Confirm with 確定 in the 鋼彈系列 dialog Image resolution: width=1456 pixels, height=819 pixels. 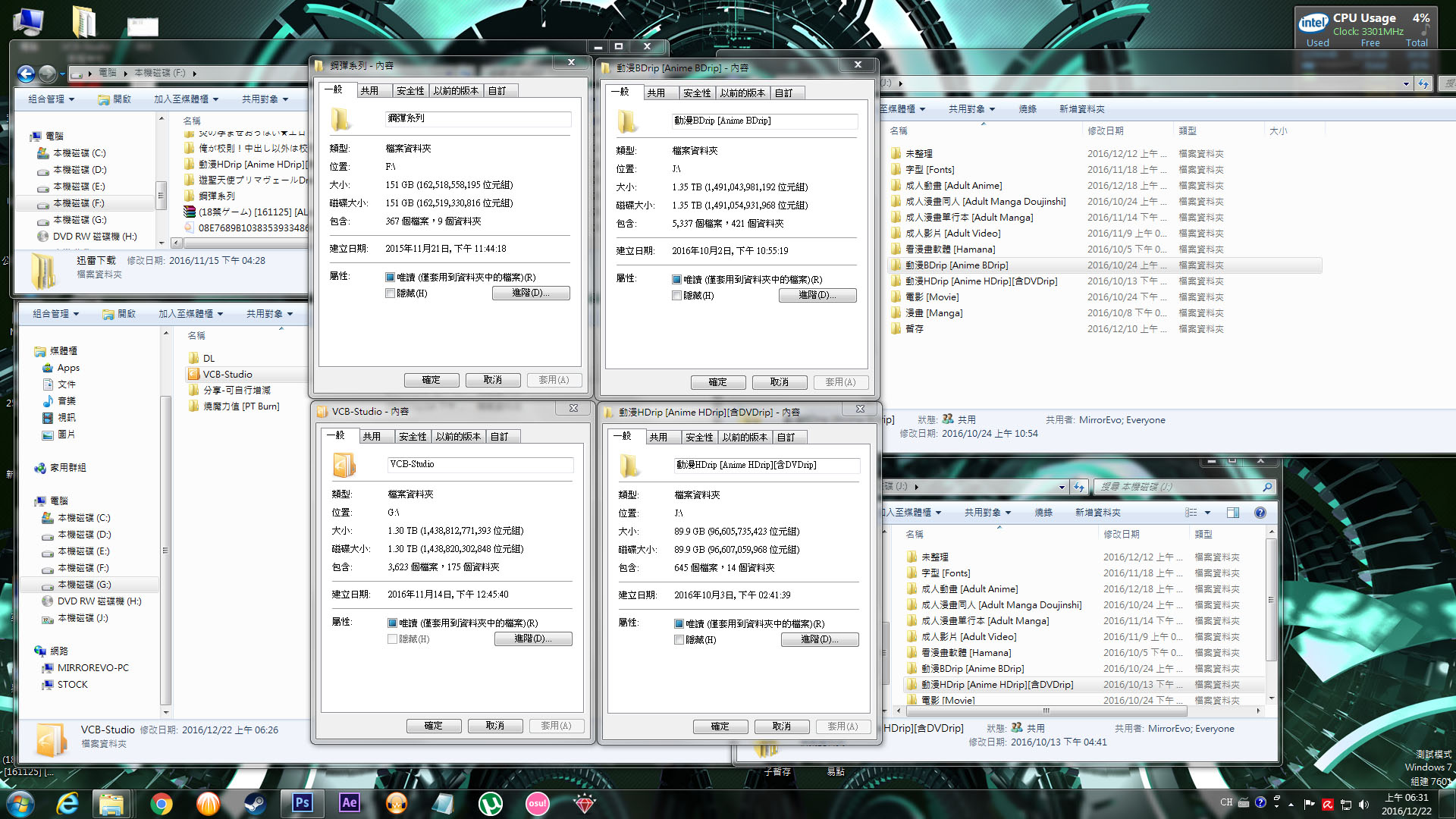tap(431, 380)
